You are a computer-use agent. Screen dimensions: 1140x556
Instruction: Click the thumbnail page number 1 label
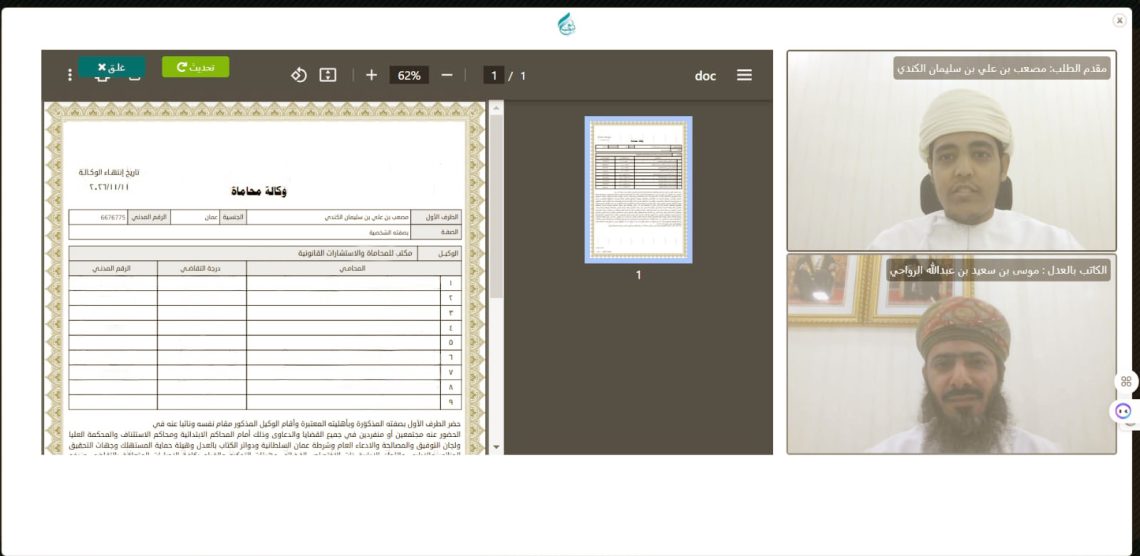pos(638,275)
